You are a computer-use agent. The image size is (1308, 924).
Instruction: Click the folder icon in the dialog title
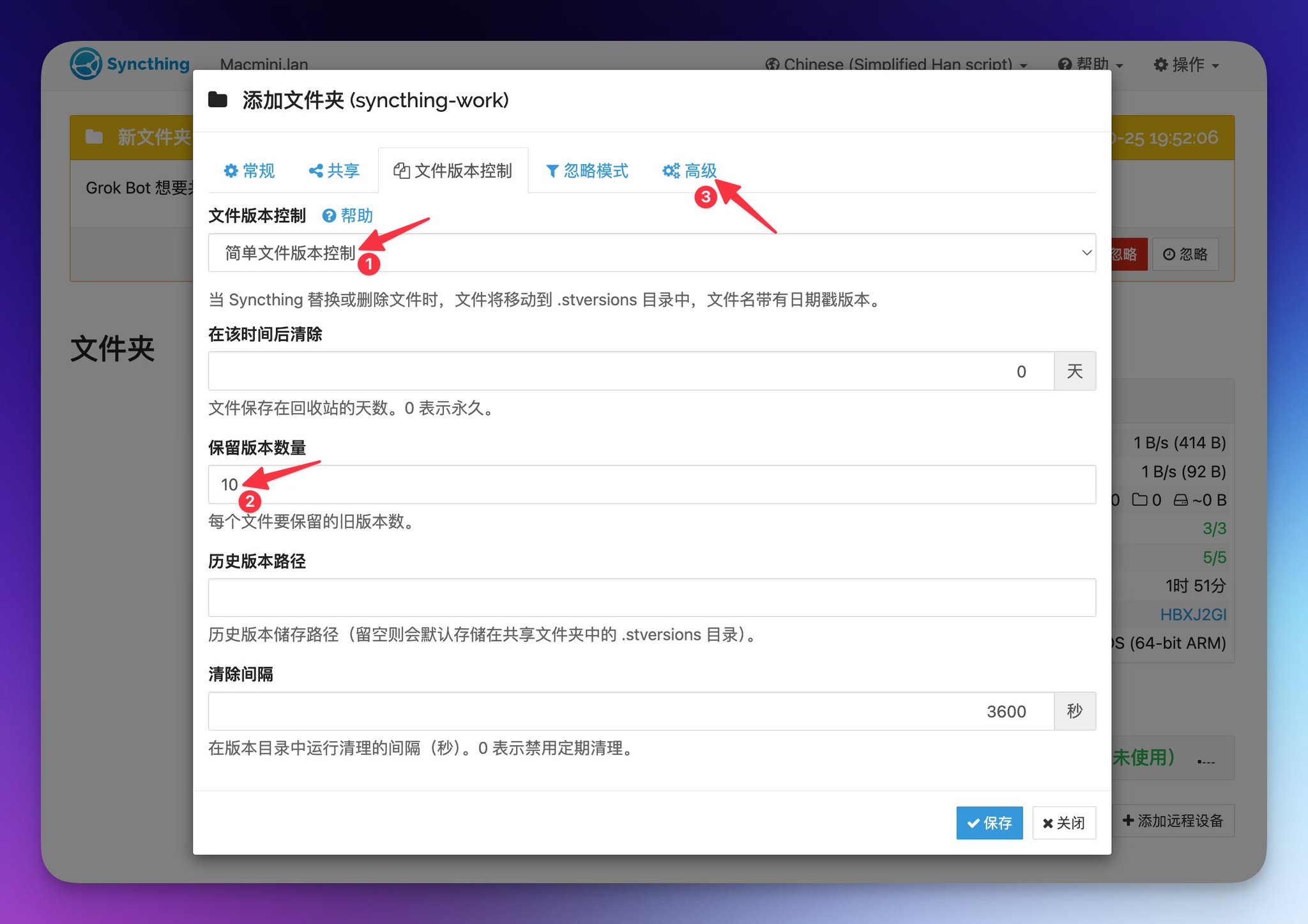[218, 100]
